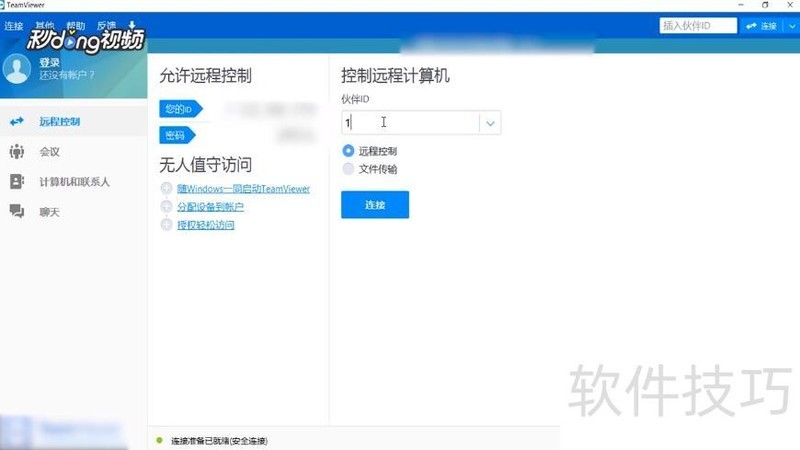
Task: Click the 伙伴ID input field
Action: click(x=410, y=122)
